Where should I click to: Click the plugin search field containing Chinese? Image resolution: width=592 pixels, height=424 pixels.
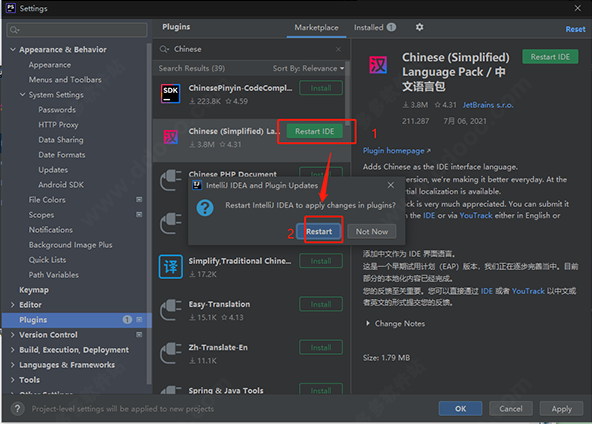coord(251,49)
